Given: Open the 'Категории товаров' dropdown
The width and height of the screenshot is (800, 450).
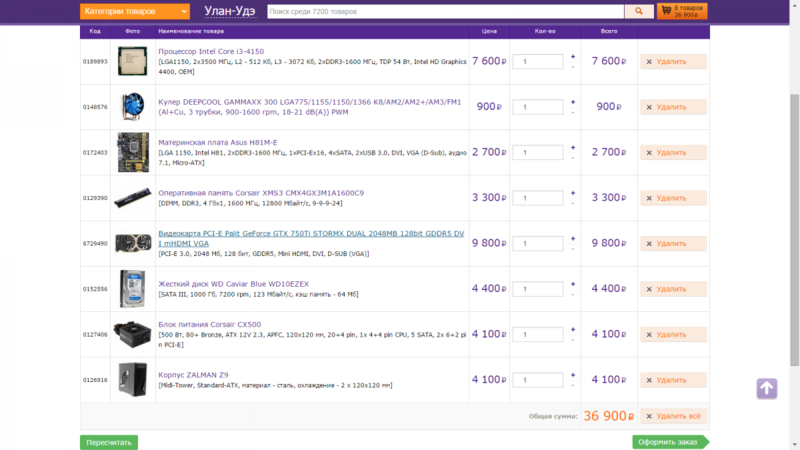Looking at the screenshot, I should pos(135,11).
